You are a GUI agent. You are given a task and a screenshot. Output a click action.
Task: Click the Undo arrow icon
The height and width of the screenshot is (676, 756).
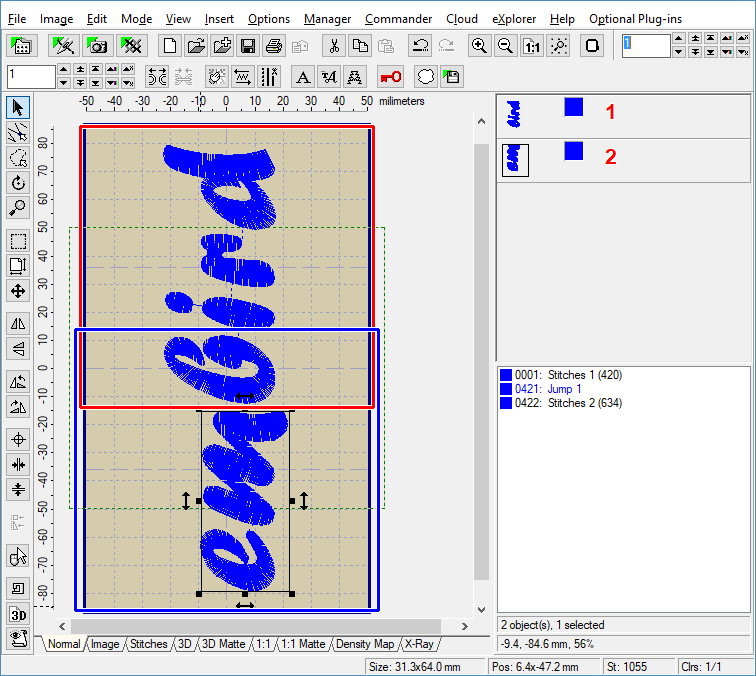tap(421, 46)
